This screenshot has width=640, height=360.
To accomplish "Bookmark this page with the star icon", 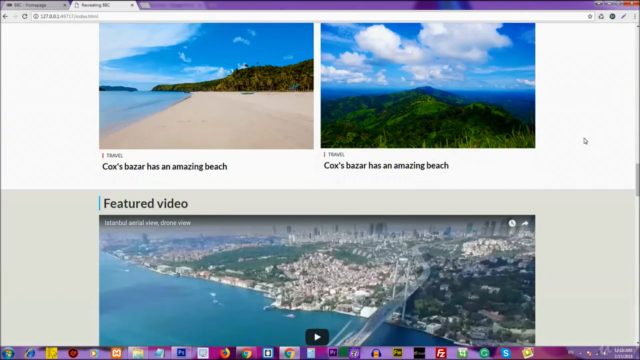I will click(x=590, y=16).
